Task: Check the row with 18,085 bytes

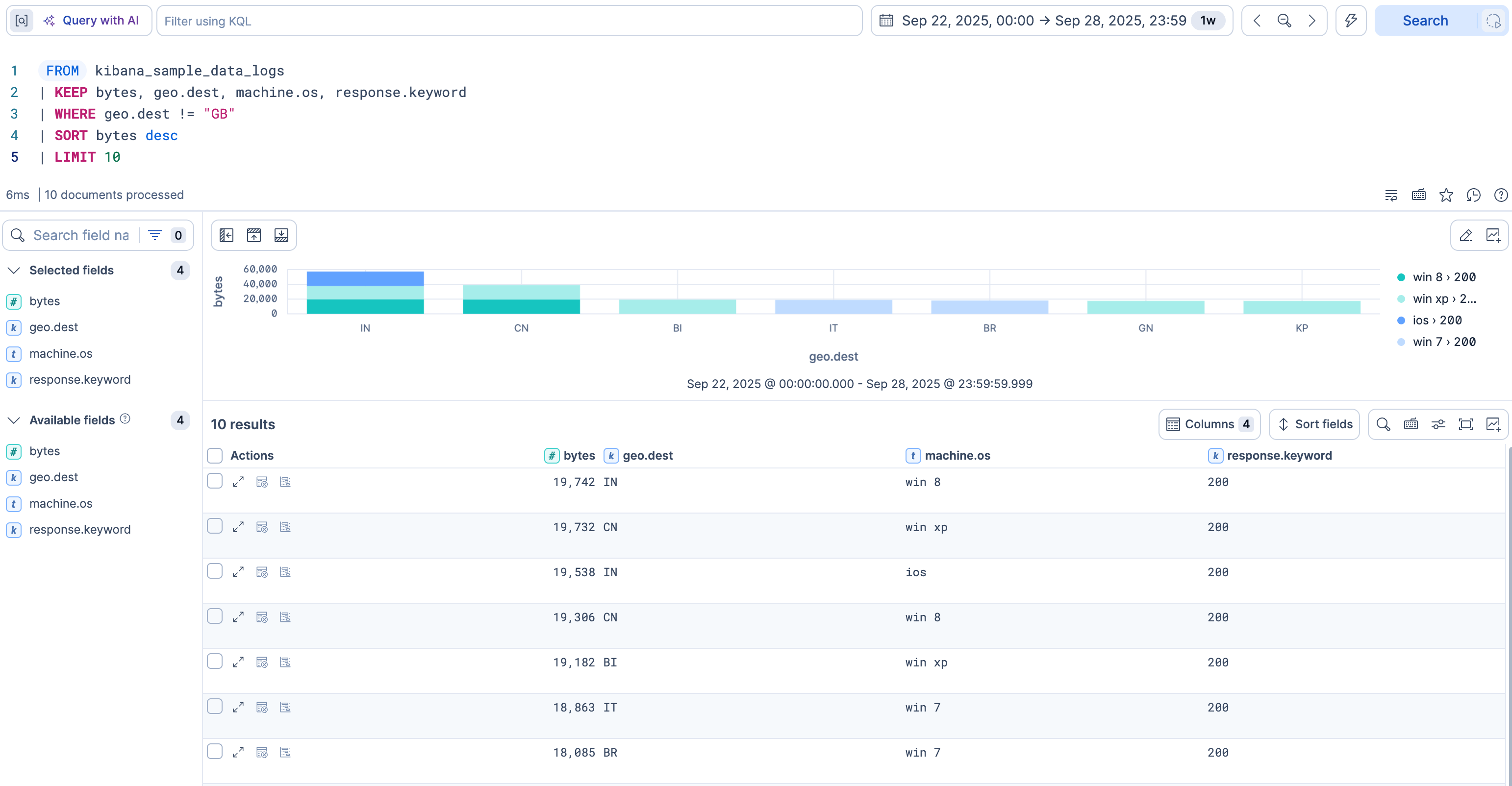Action: pos(215,752)
